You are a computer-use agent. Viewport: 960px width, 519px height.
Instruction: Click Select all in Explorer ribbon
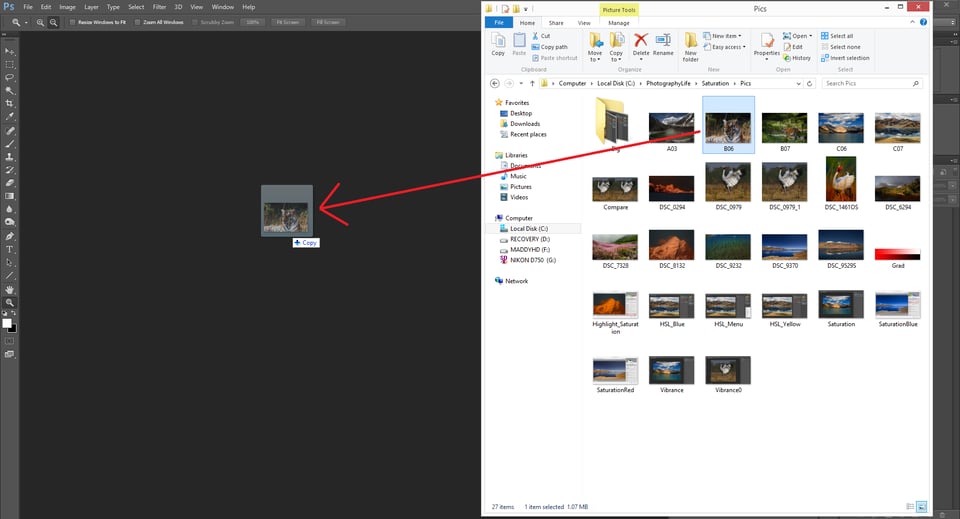(x=837, y=35)
